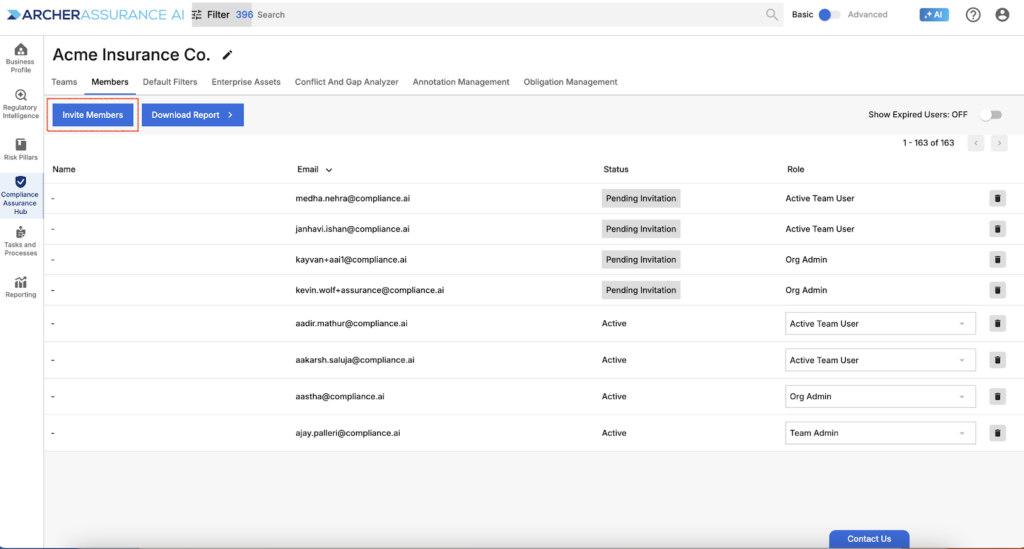Open Reporting section
Screen dimensions: 1024x549
(20, 287)
